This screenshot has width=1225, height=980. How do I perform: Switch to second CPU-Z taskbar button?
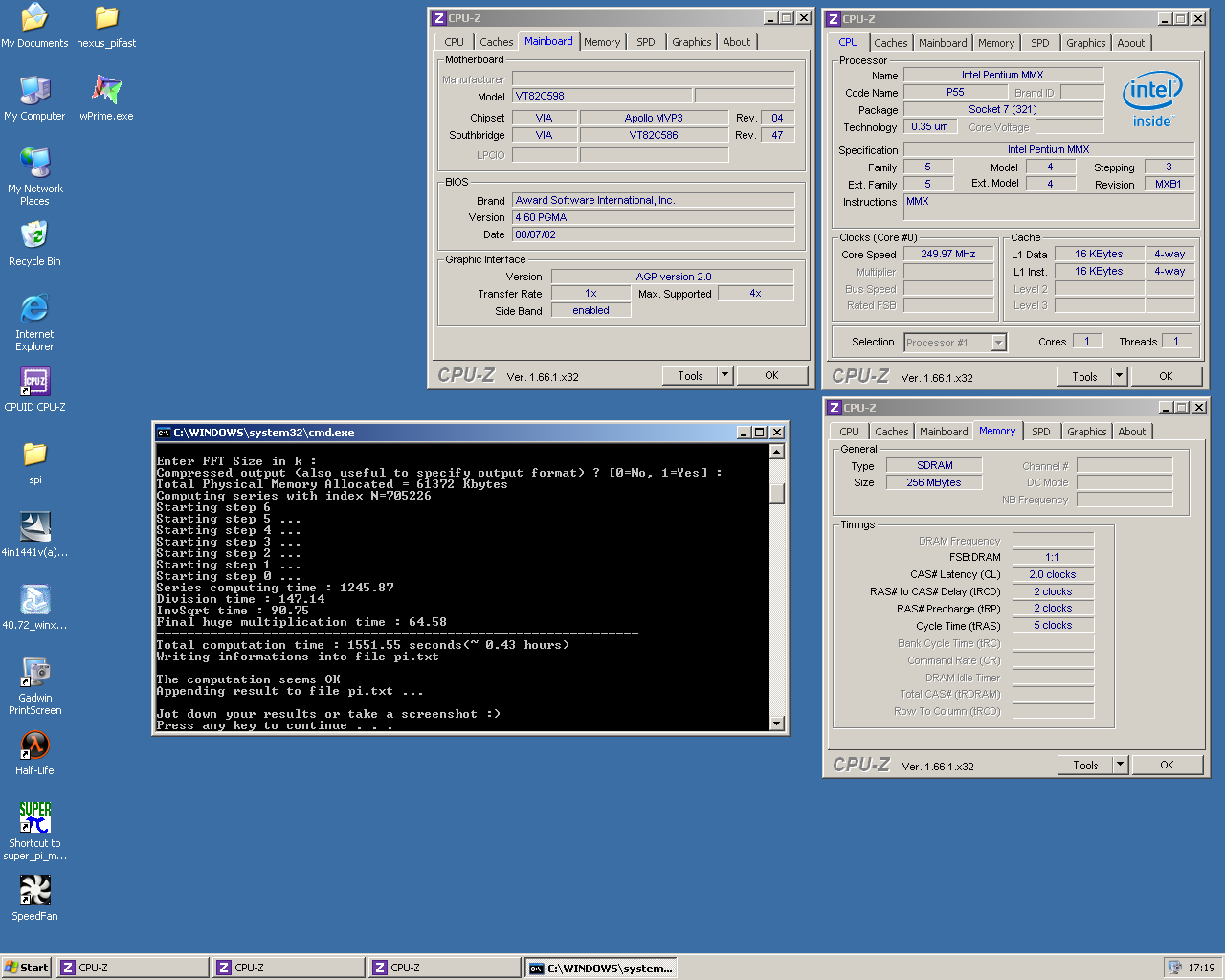[x=289, y=968]
